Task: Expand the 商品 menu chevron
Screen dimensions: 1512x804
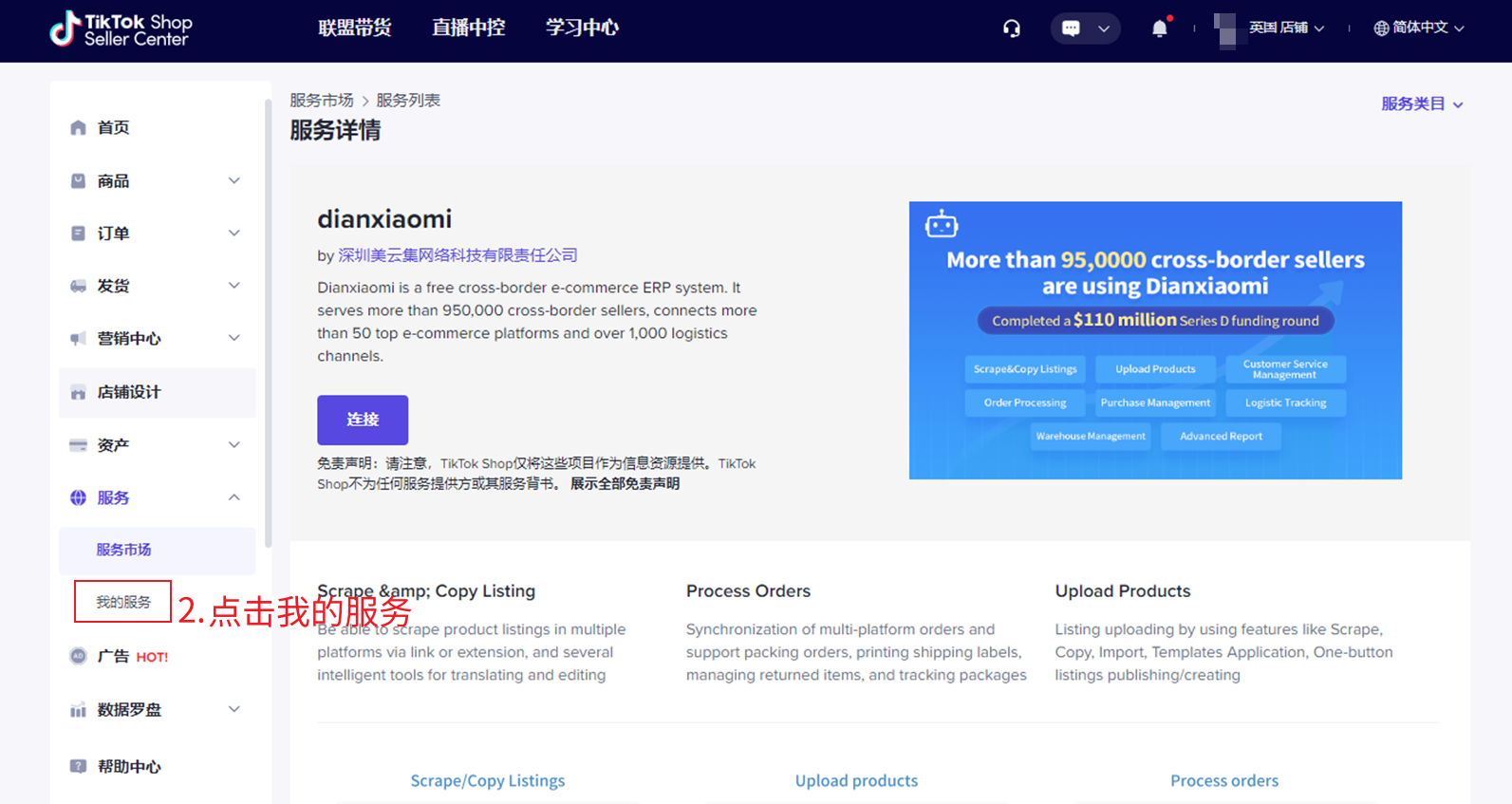Action: pos(233,180)
